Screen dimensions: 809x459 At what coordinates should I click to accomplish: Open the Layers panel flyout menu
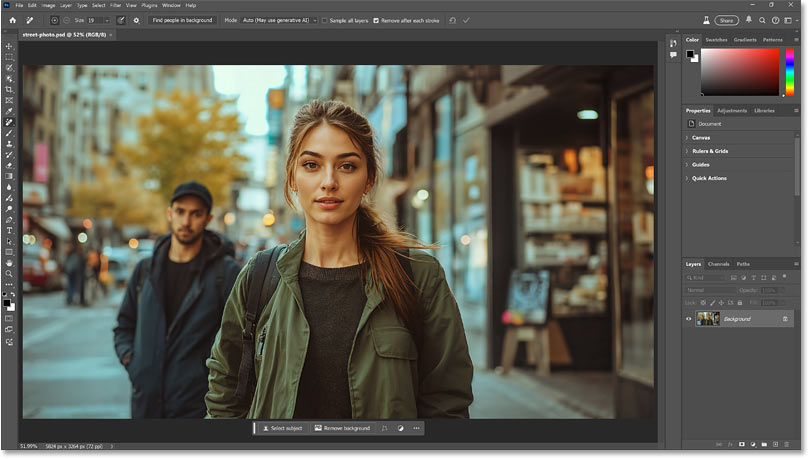pos(796,264)
